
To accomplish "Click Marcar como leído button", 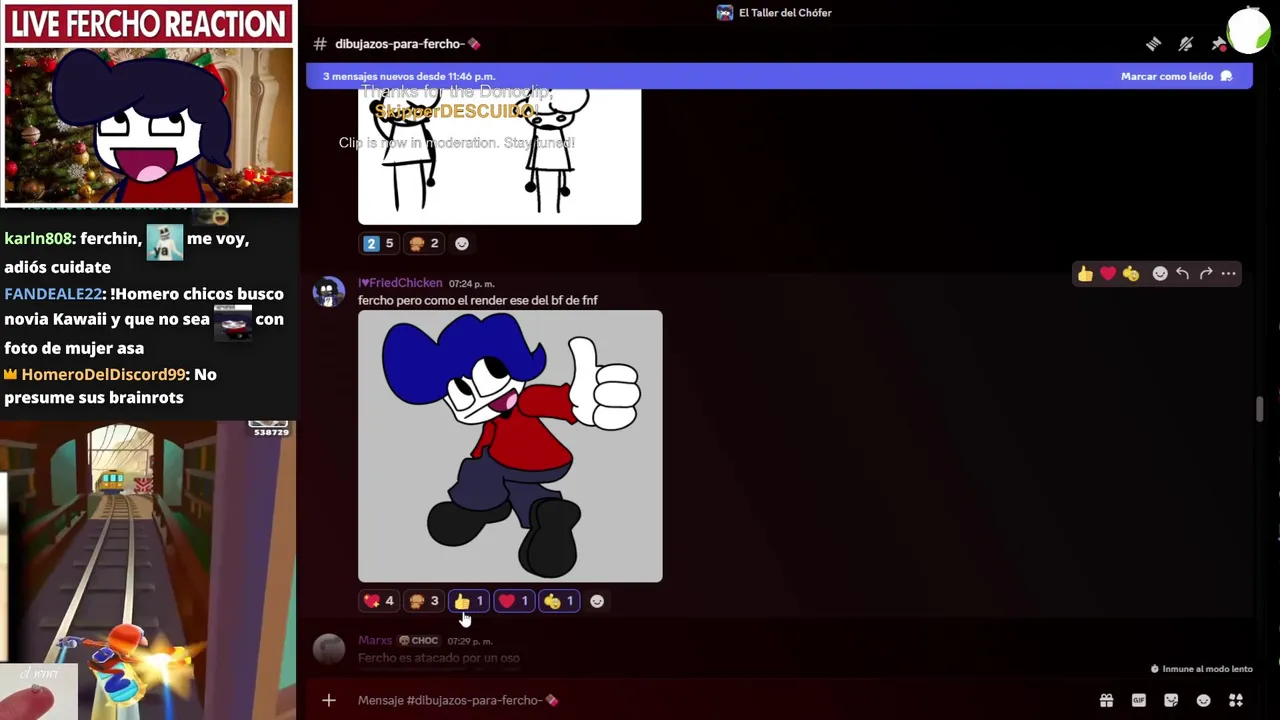I will coord(1177,76).
